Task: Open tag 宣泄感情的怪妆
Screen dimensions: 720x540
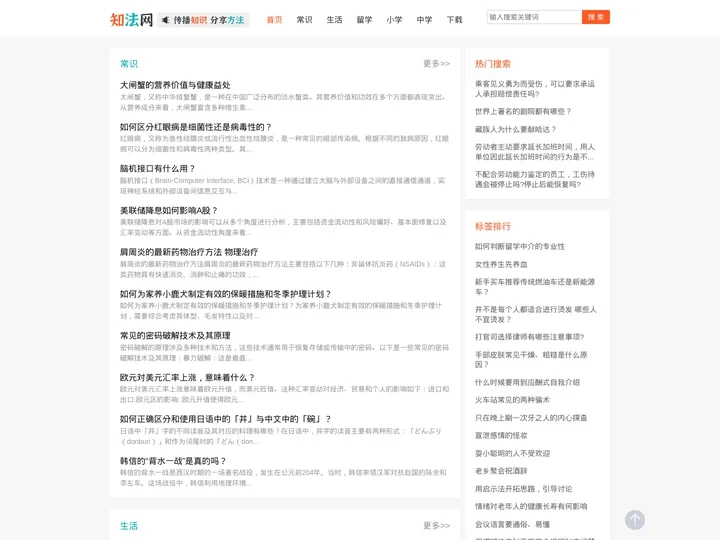Action: [x=501, y=435]
